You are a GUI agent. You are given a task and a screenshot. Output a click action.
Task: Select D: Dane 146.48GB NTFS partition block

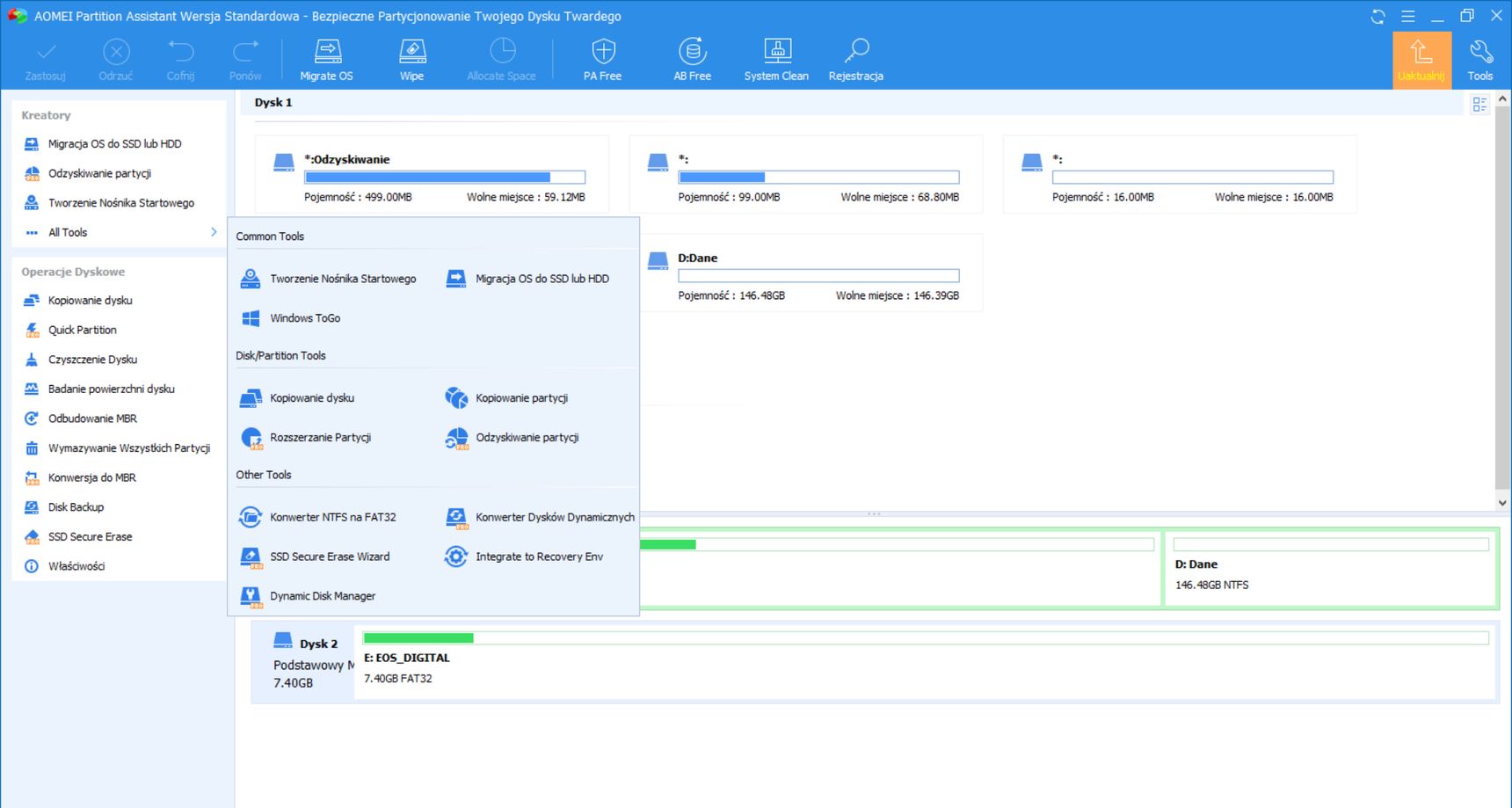(x=1331, y=568)
